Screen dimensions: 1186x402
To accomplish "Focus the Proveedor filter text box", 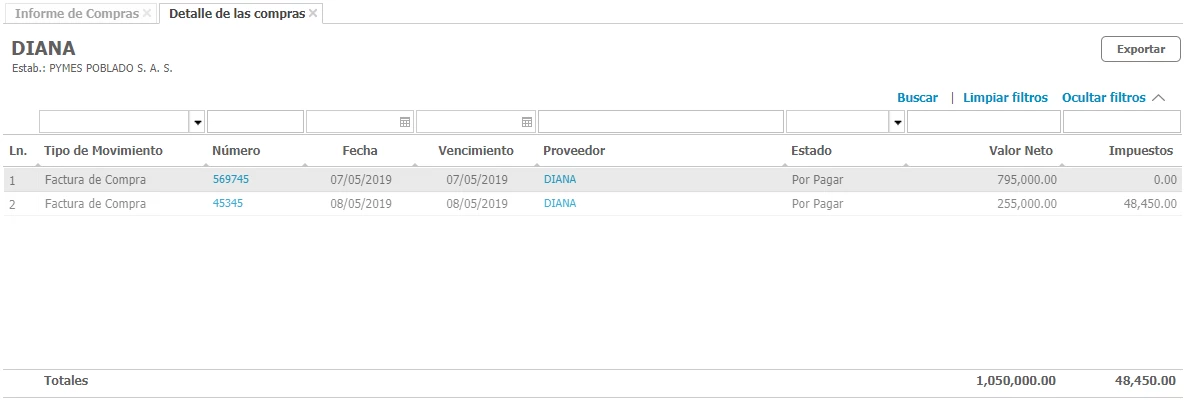I will (660, 122).
